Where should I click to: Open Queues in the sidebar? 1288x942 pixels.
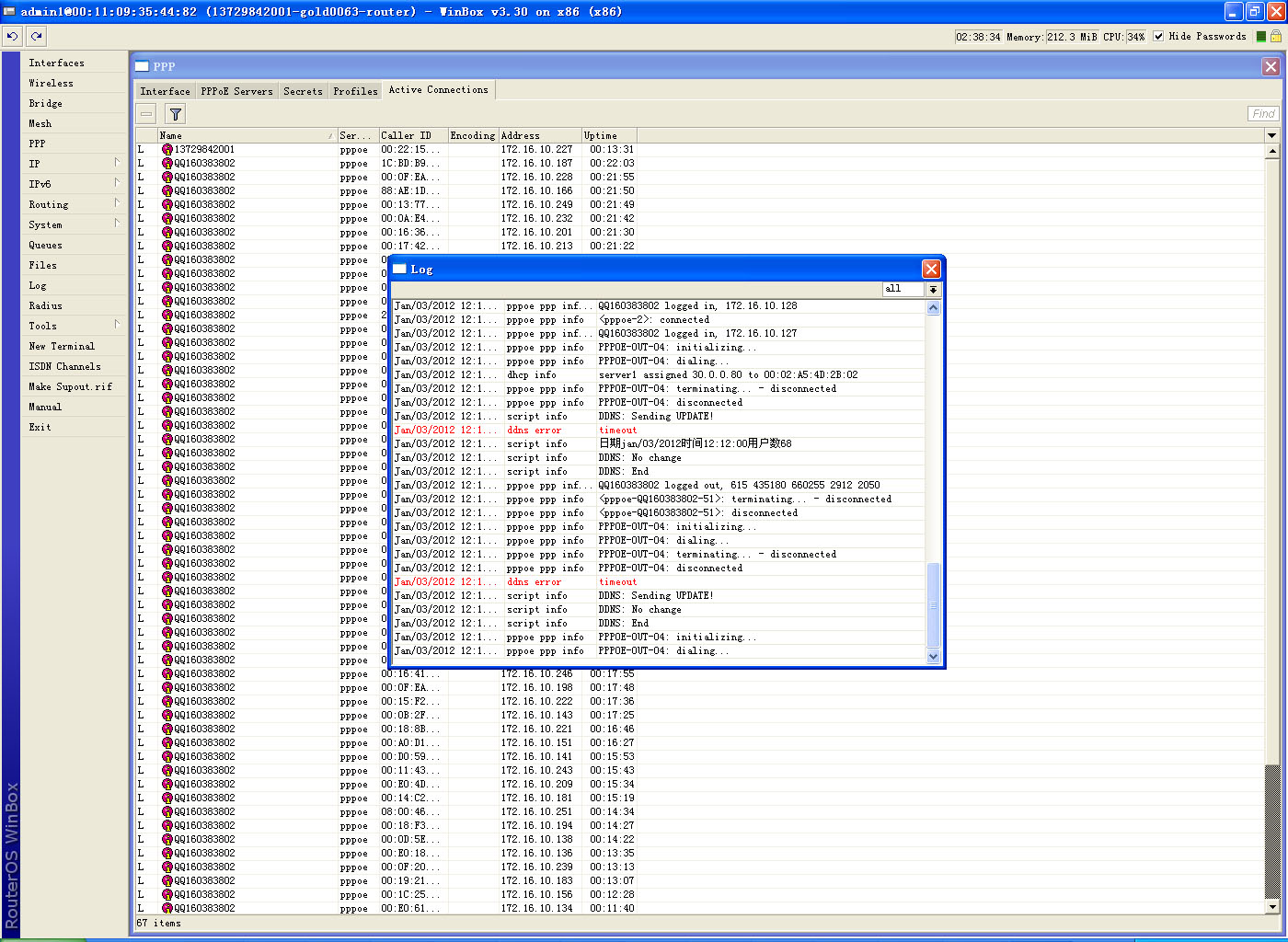[x=45, y=245]
